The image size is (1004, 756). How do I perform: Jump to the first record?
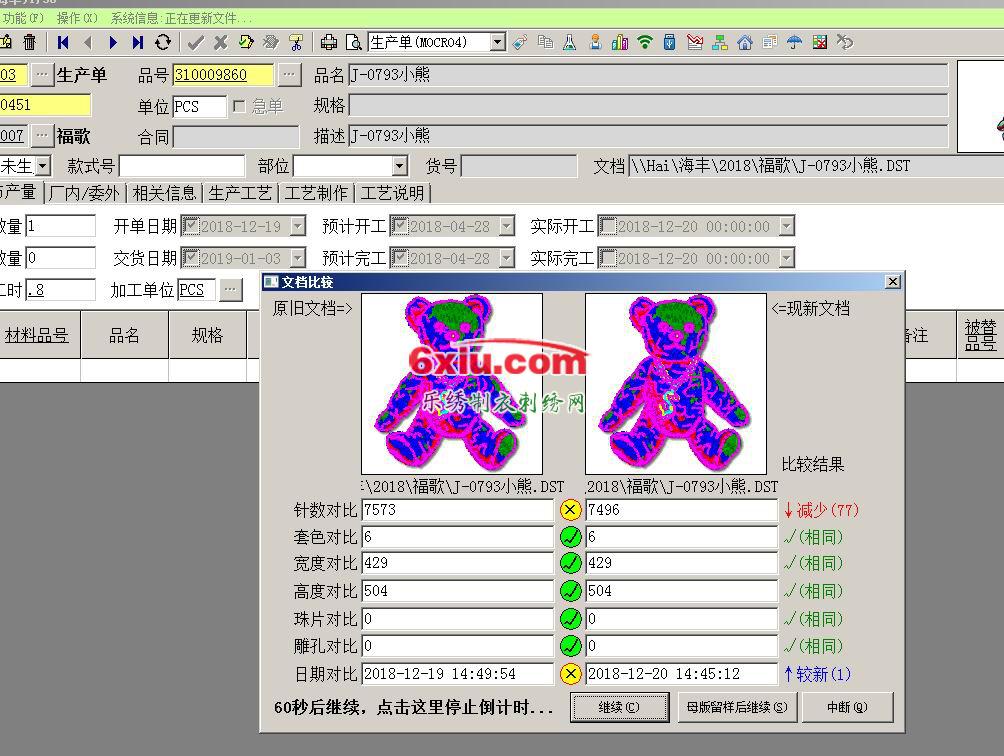tap(63, 42)
